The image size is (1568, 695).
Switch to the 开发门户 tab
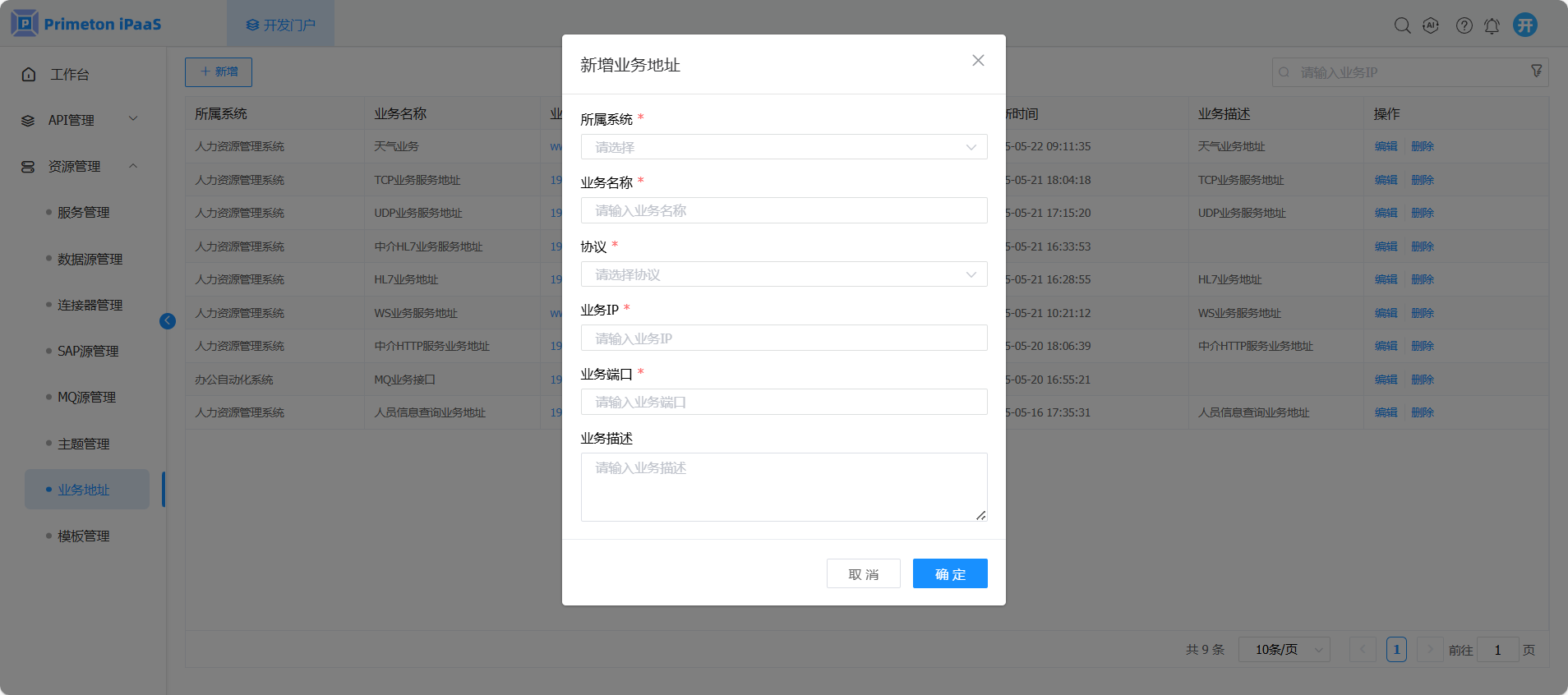pyautogui.click(x=281, y=25)
